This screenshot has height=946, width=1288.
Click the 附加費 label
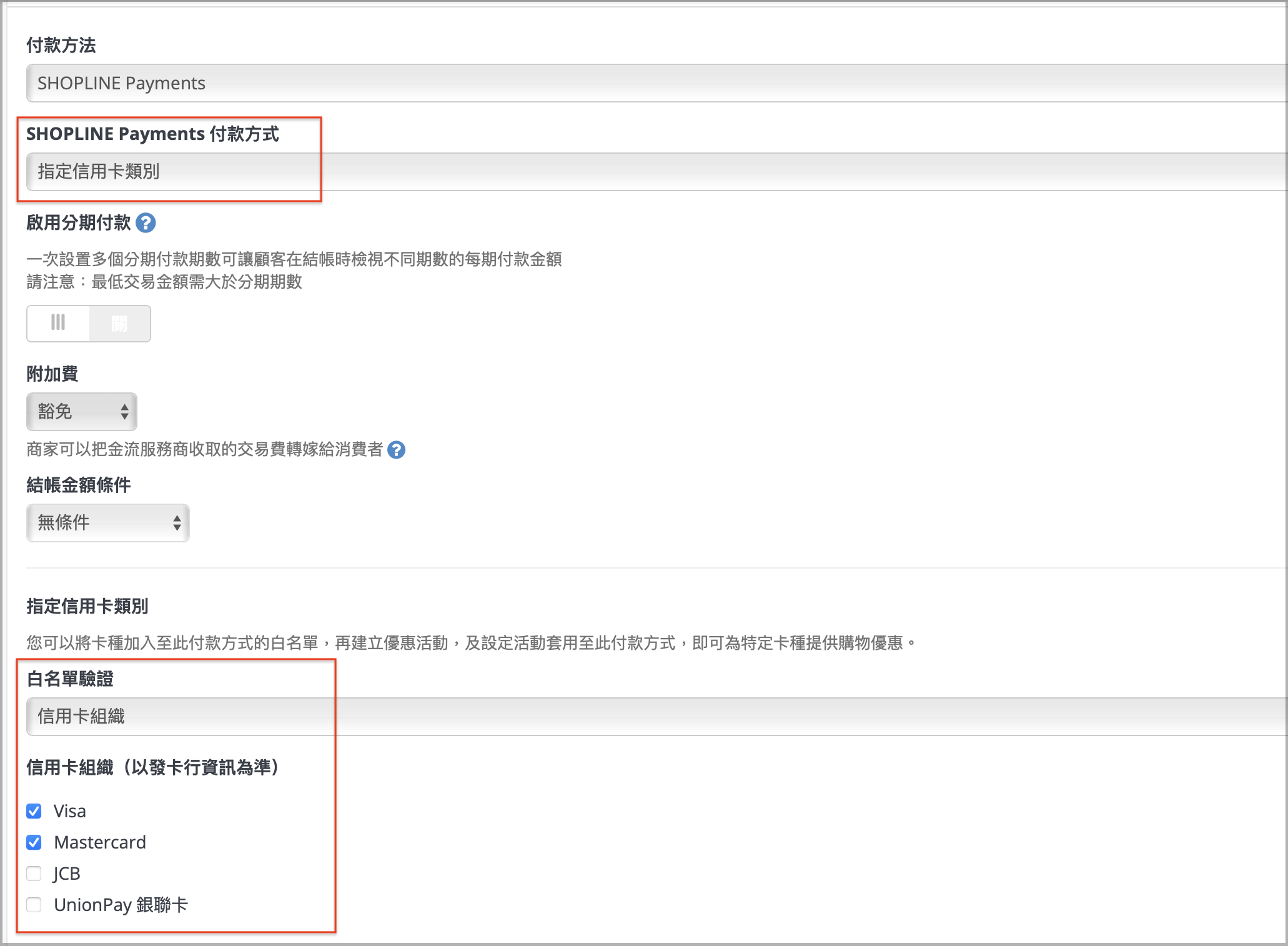[52, 374]
